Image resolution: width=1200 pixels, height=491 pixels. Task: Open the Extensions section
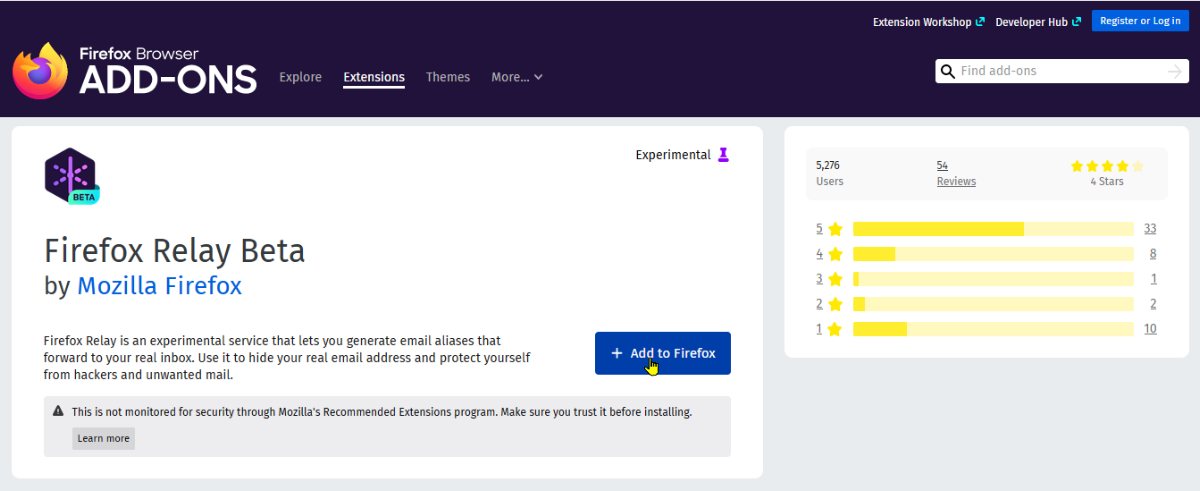click(x=374, y=77)
